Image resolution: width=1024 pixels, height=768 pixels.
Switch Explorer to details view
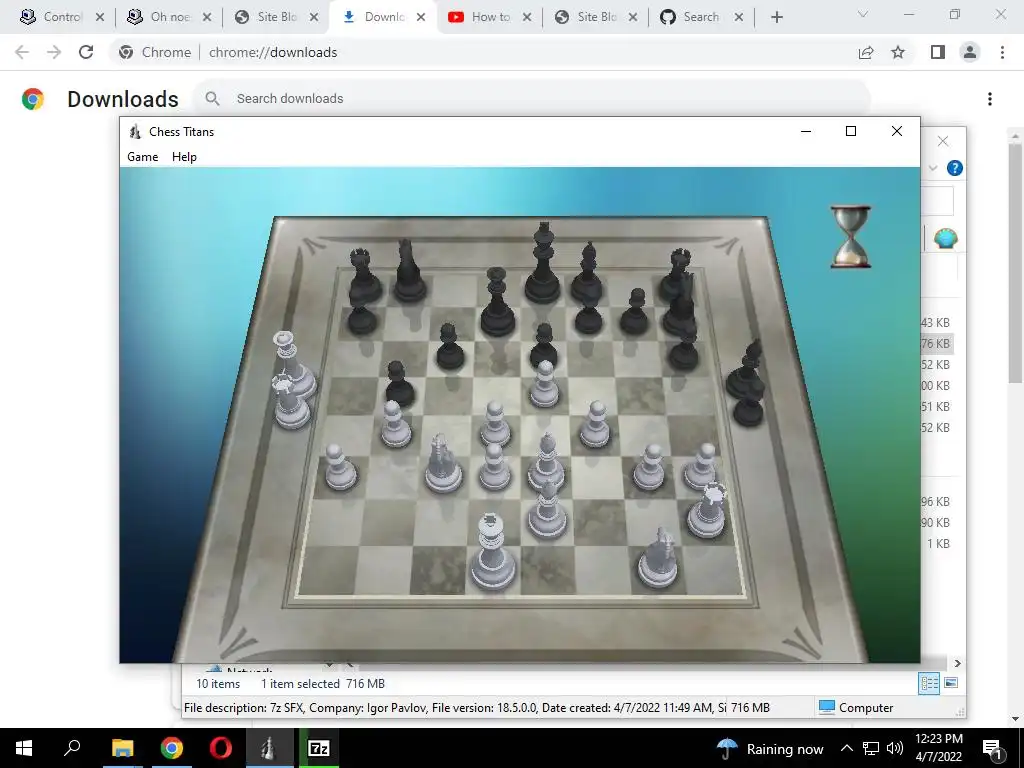tap(929, 684)
